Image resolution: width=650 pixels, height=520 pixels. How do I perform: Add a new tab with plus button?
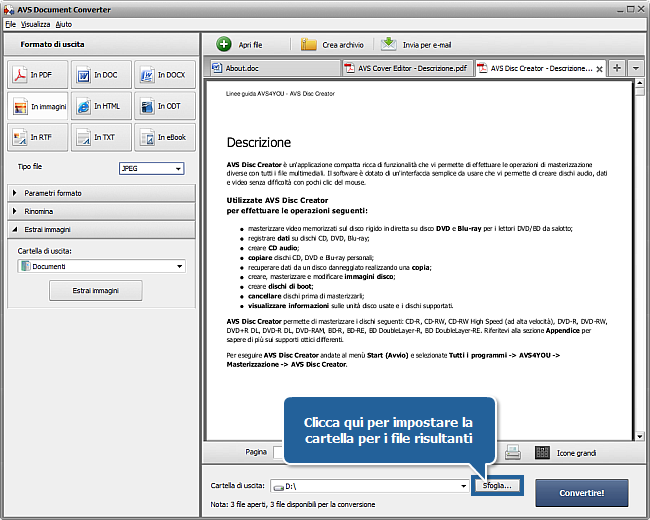click(x=617, y=68)
